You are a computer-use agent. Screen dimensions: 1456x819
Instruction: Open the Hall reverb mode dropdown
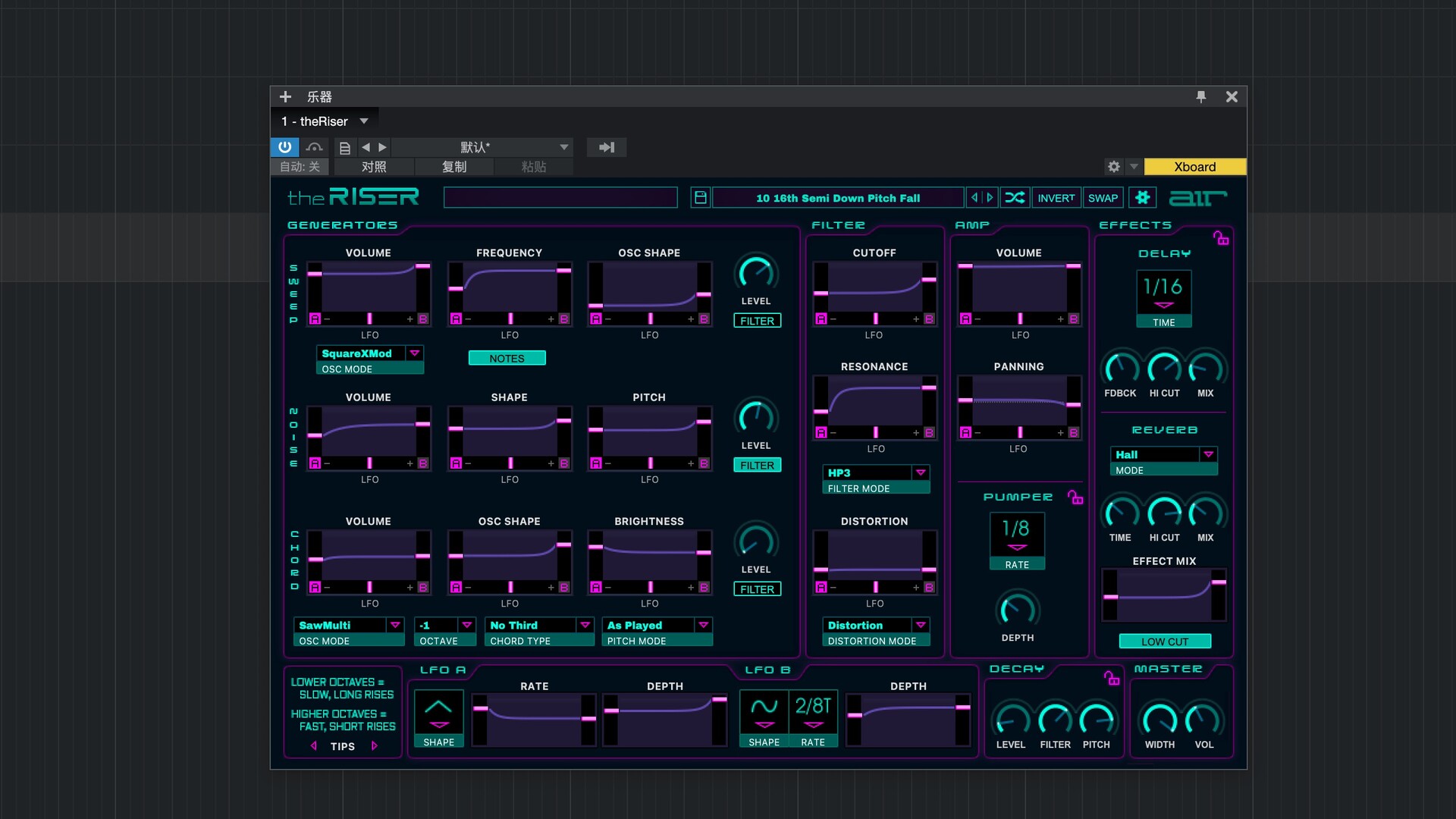tap(1209, 454)
